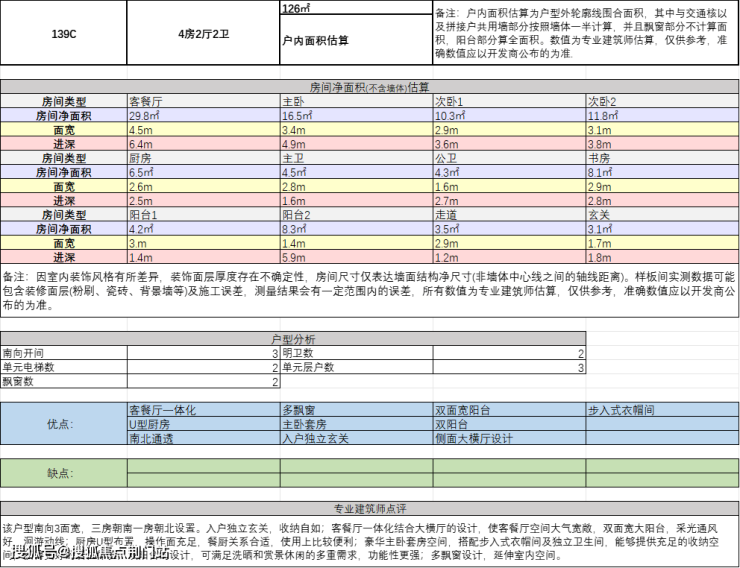The image size is (740, 568).
Task: Select the 主卫 cell
Action: pos(357,158)
